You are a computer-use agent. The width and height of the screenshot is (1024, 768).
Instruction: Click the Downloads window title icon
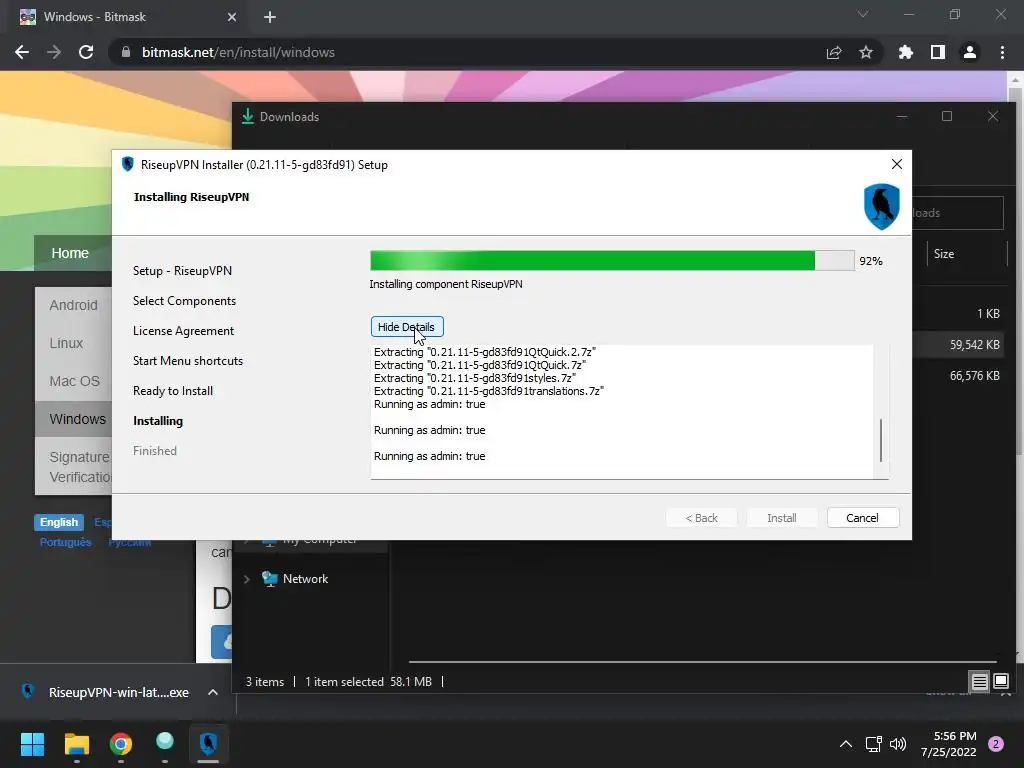coord(248,116)
